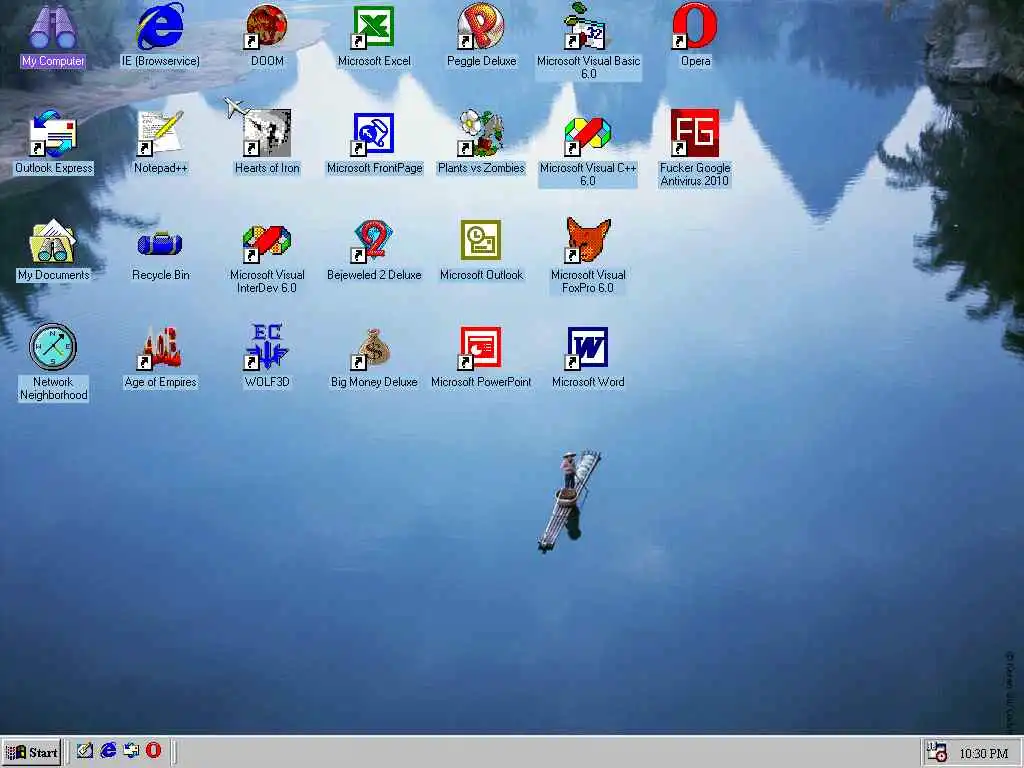
Task: Click the 10:30 PM taskbar clock
Action: point(984,754)
